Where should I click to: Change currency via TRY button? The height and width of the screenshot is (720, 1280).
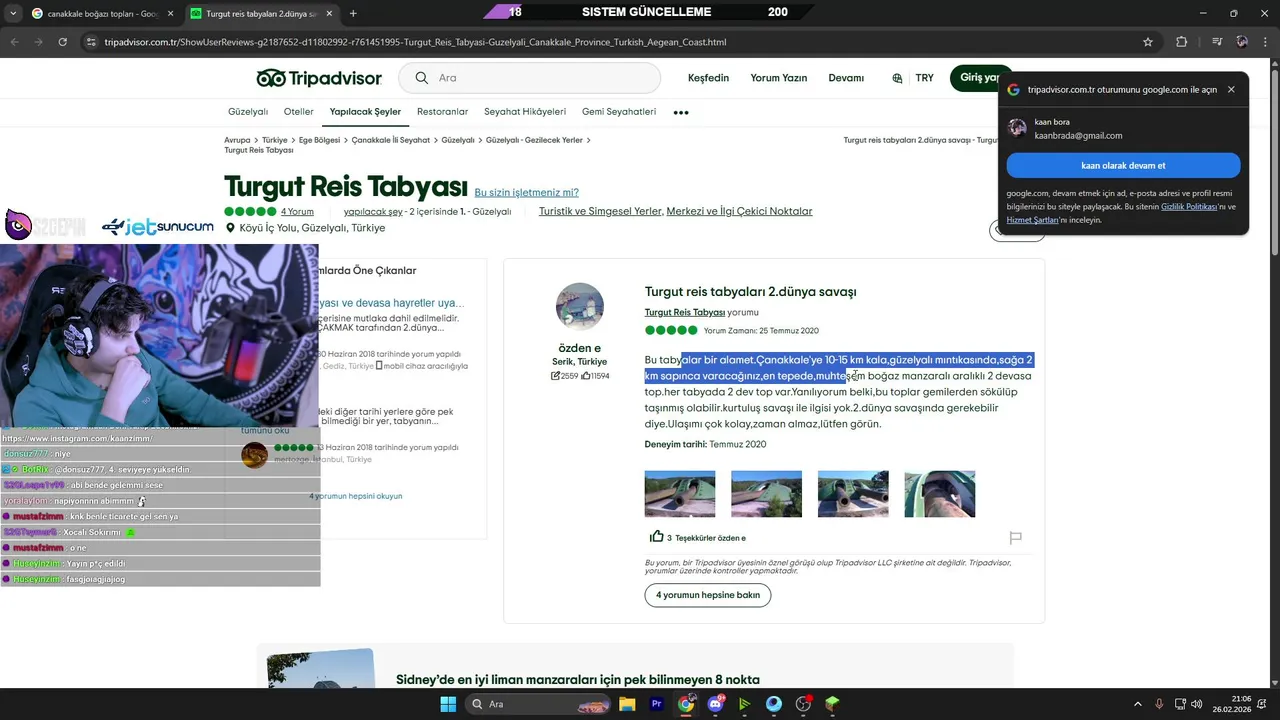pos(924,78)
